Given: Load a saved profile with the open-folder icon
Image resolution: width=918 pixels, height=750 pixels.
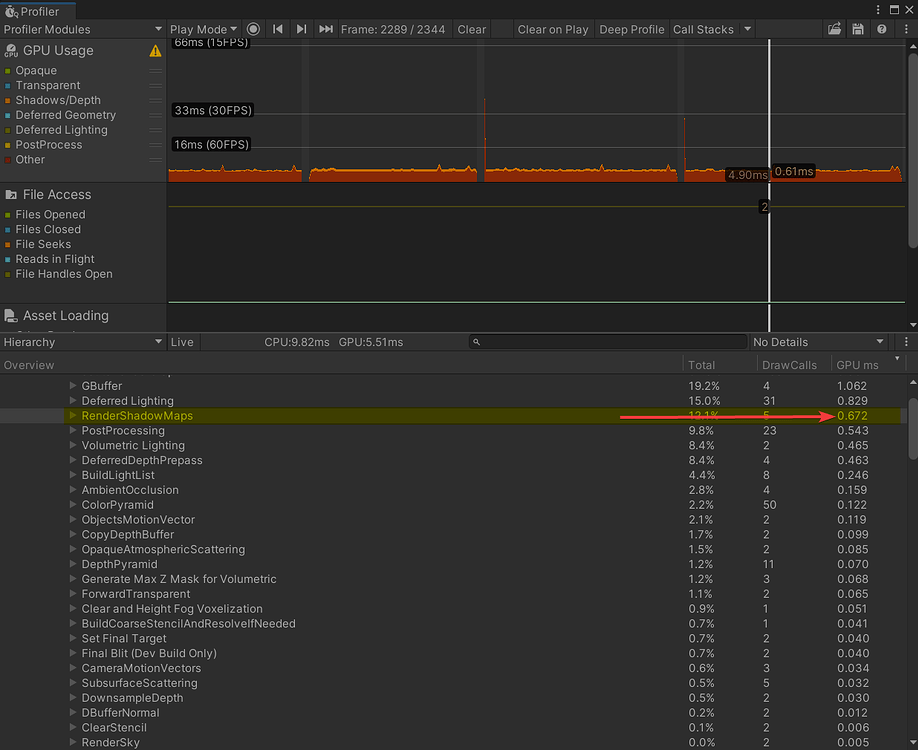Looking at the screenshot, I should pos(835,29).
